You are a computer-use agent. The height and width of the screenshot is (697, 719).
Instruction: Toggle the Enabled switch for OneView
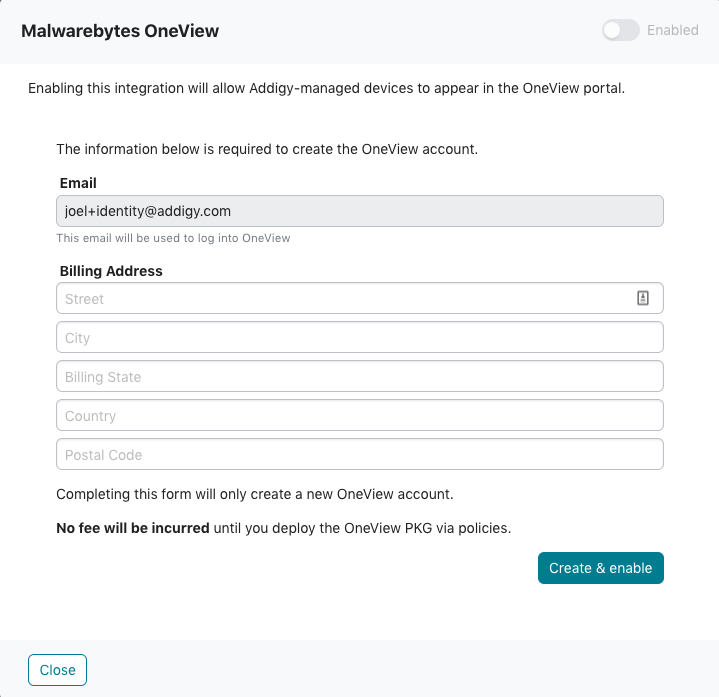point(620,30)
